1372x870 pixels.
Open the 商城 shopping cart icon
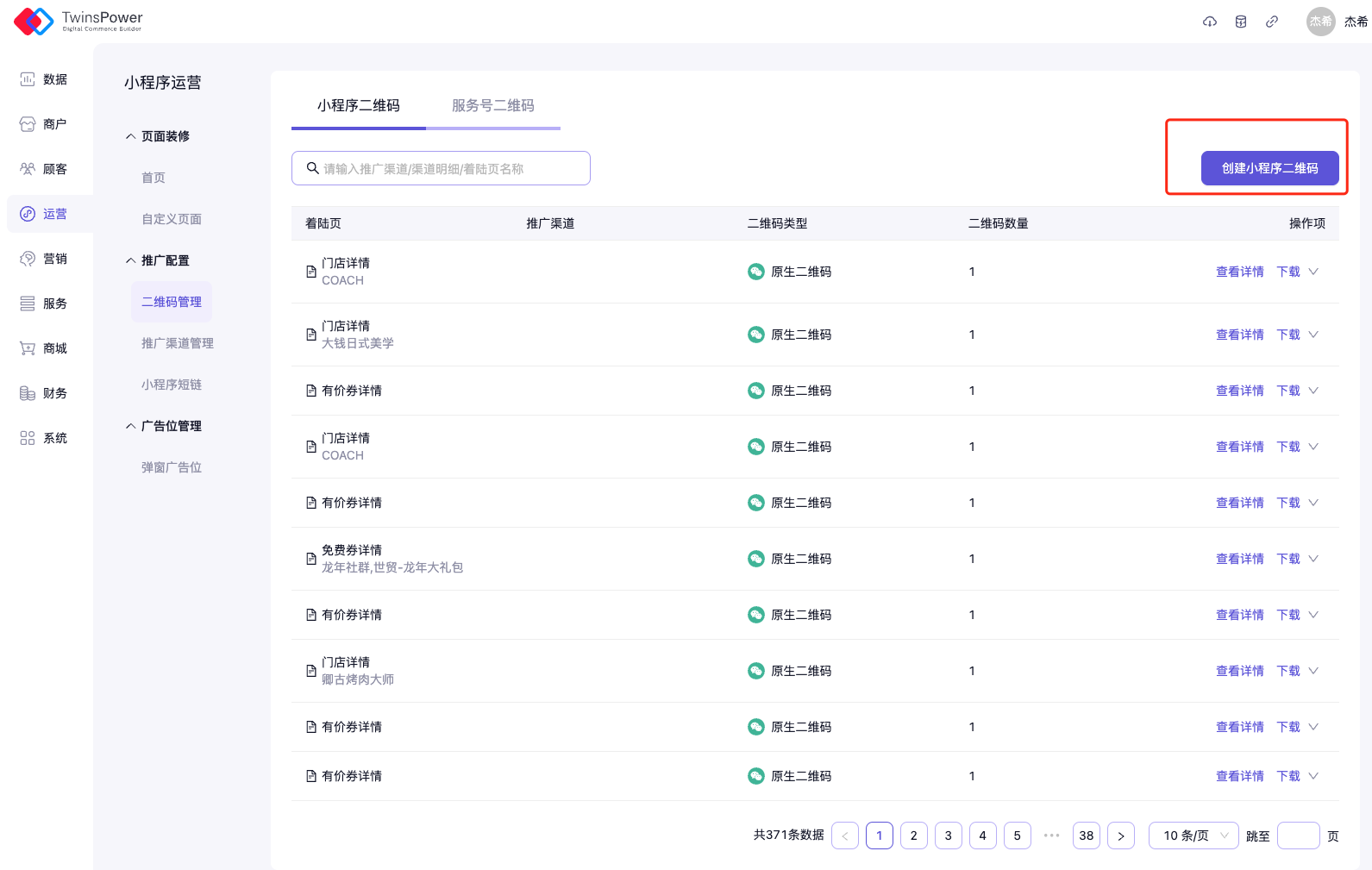pyautogui.click(x=28, y=348)
